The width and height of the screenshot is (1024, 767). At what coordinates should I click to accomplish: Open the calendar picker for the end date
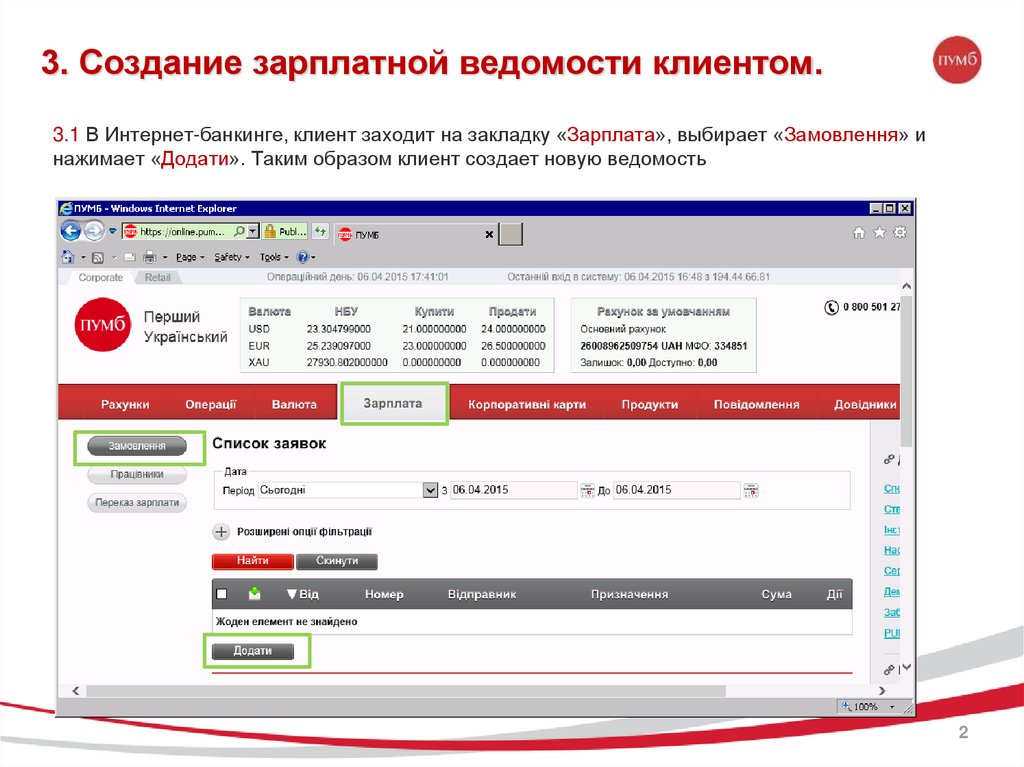[750, 491]
